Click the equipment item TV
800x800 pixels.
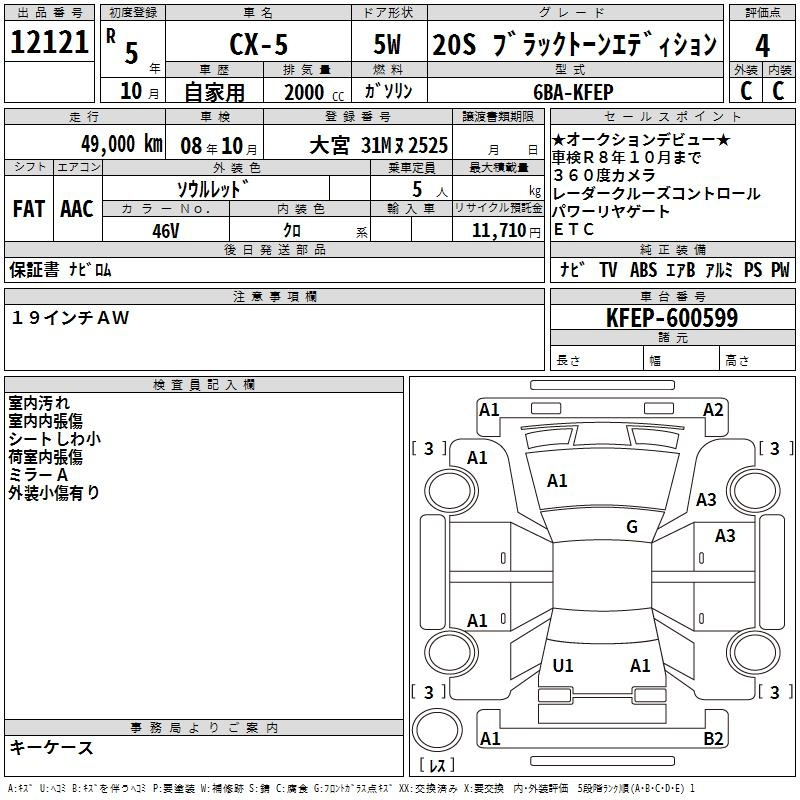(608, 269)
